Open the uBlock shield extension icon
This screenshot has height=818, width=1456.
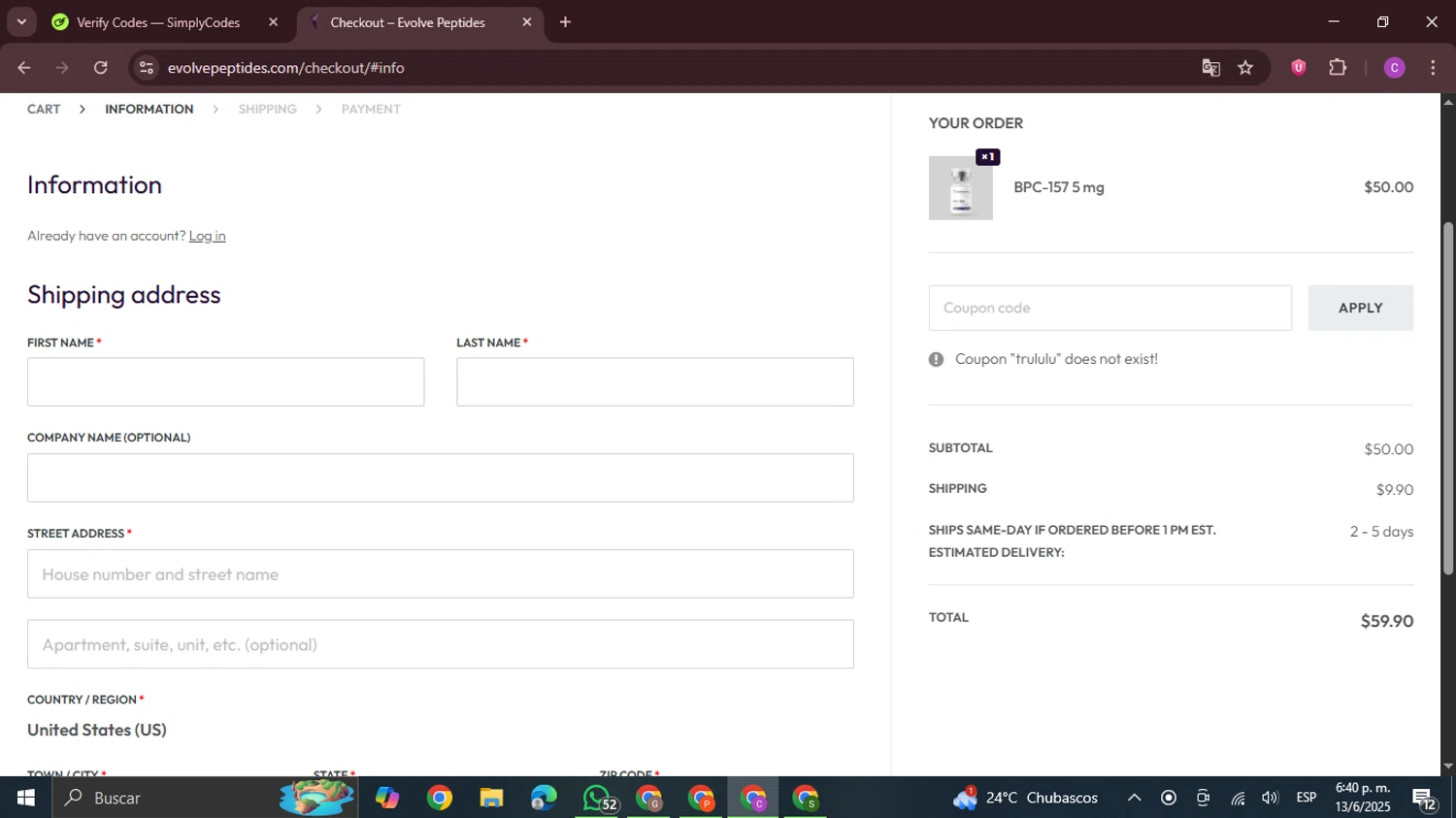[x=1299, y=68]
